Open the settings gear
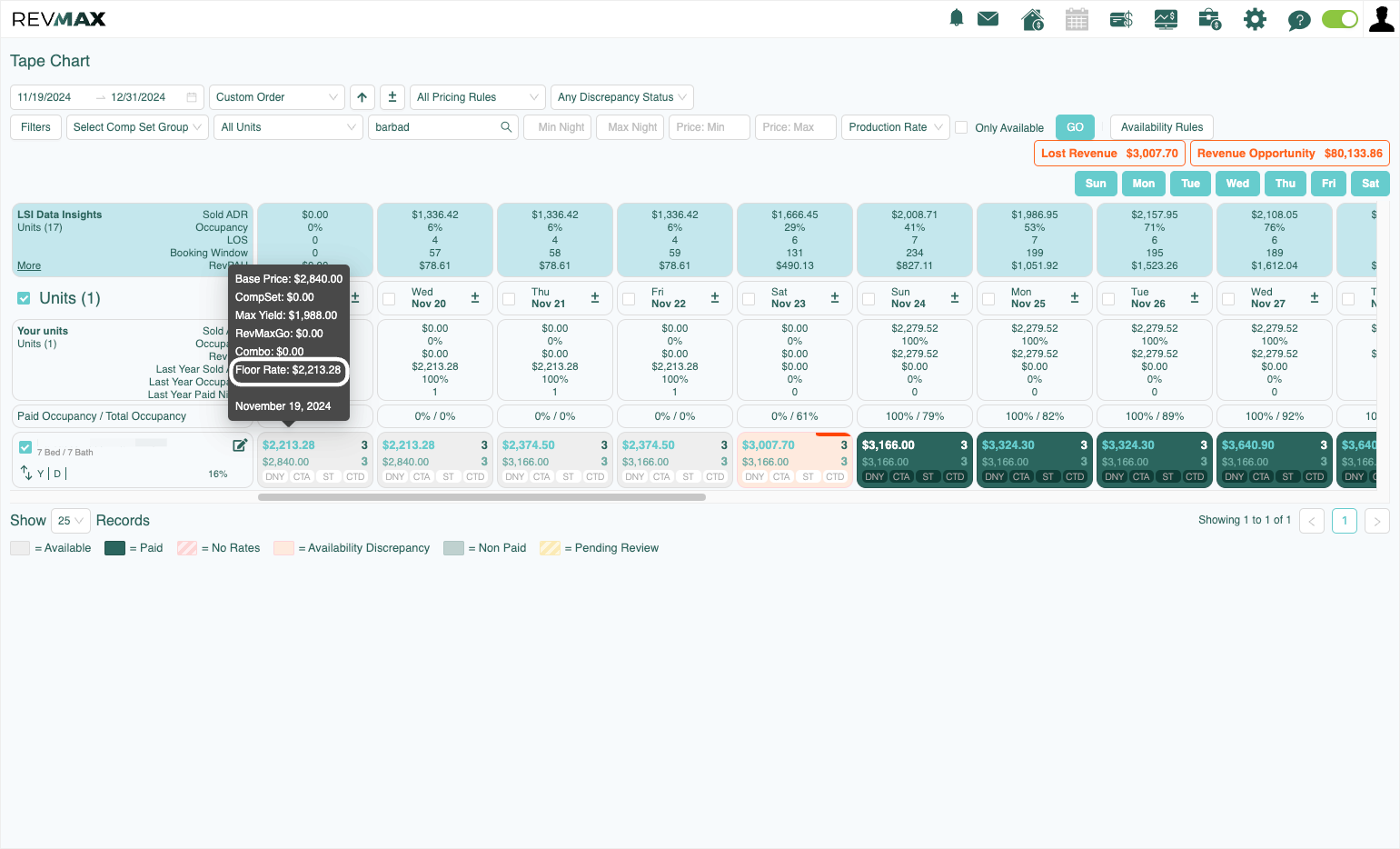Image resolution: width=1400 pixels, height=849 pixels. (1255, 19)
